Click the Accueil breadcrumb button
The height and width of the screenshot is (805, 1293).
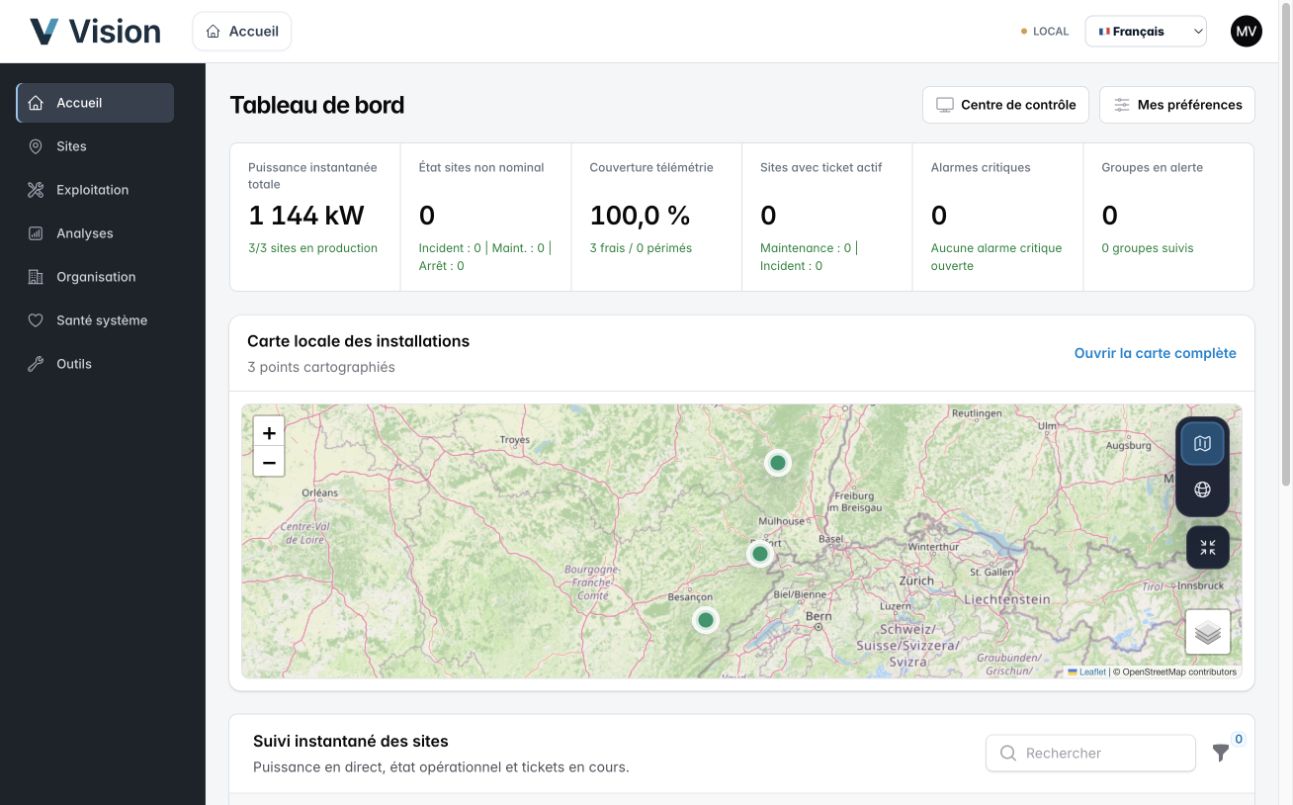242,31
